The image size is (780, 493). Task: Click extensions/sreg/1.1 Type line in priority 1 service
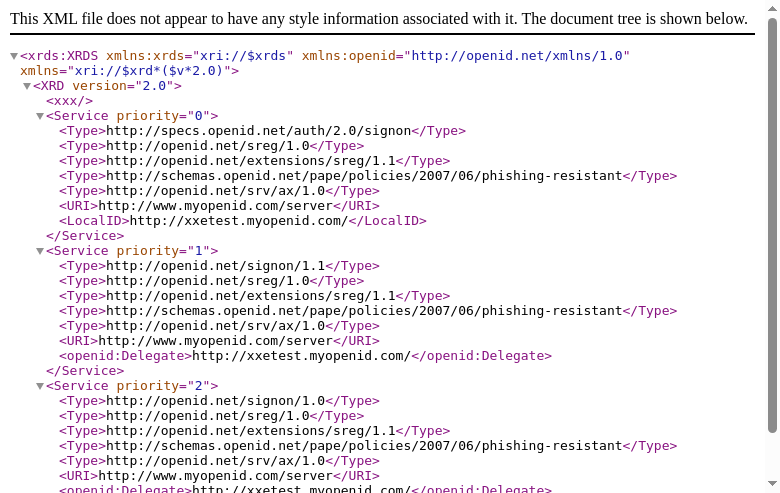coord(254,296)
